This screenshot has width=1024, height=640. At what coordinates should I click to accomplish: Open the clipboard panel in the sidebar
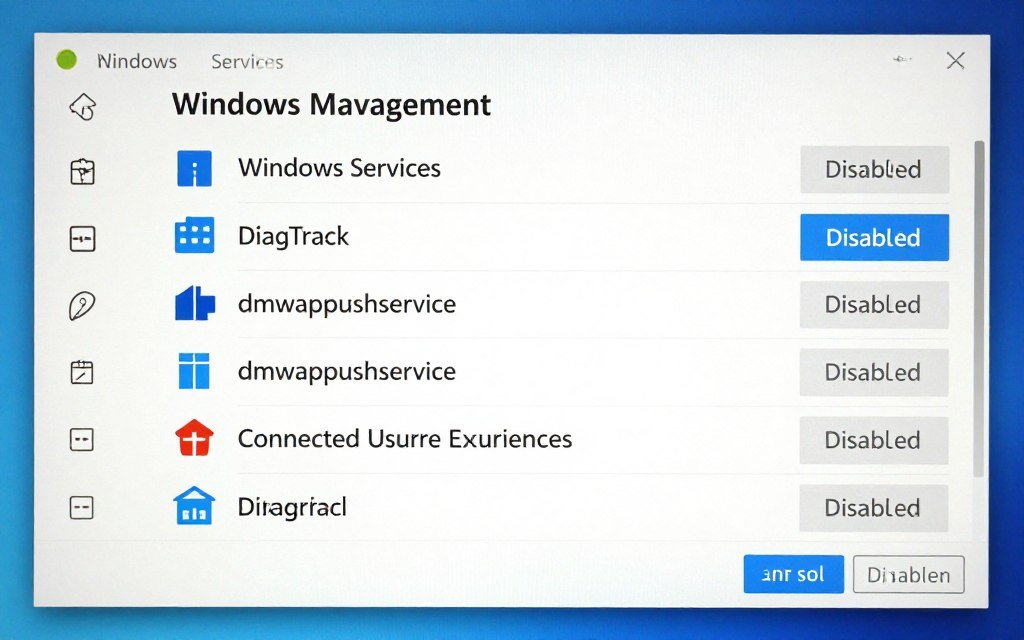click(82, 170)
